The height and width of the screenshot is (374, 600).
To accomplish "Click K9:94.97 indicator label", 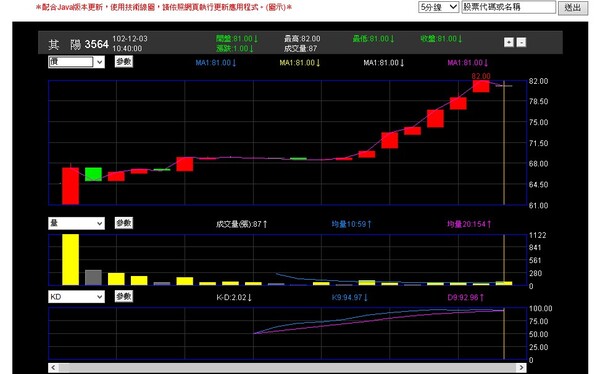I will tap(350, 297).
